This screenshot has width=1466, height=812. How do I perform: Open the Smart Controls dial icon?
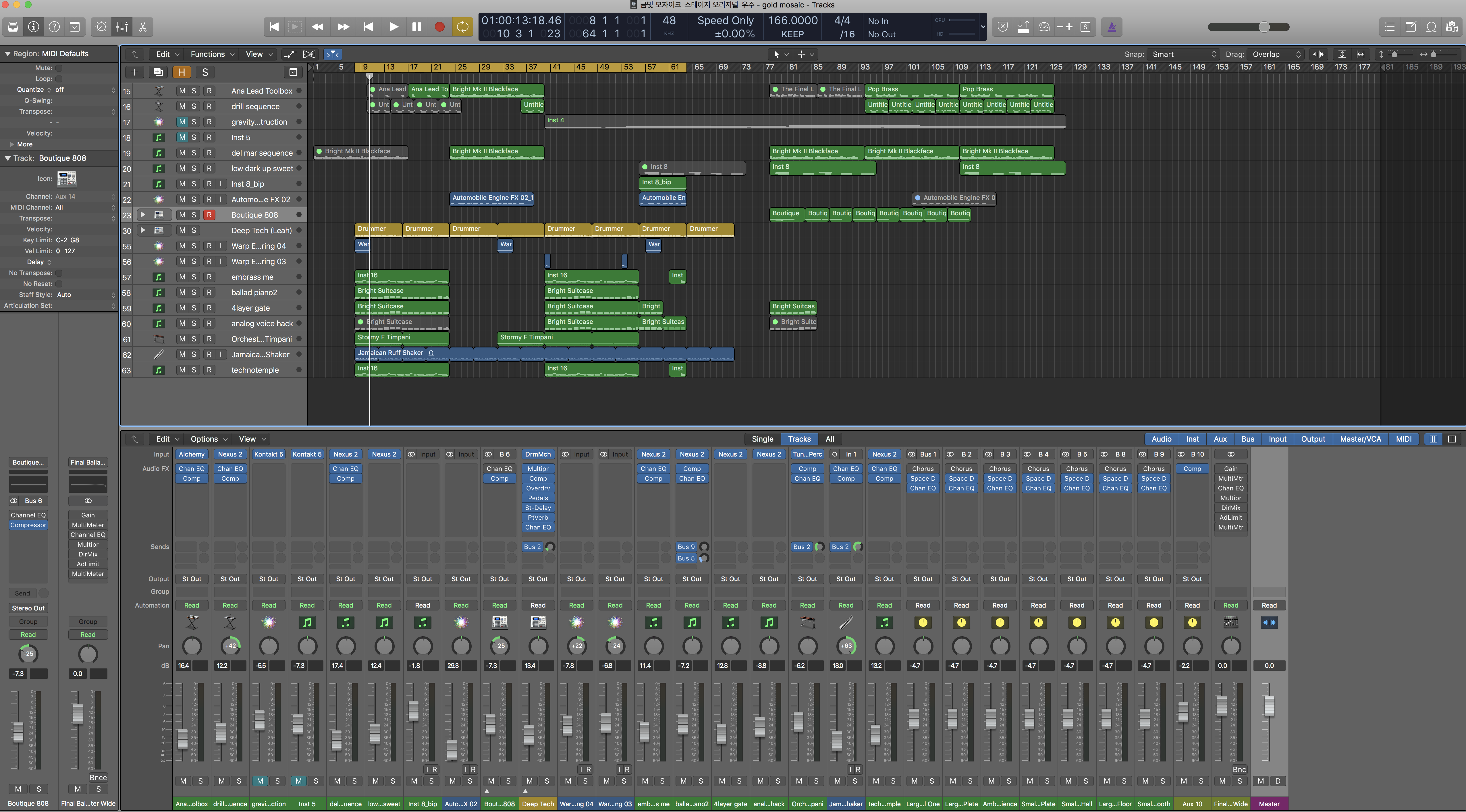(x=101, y=27)
